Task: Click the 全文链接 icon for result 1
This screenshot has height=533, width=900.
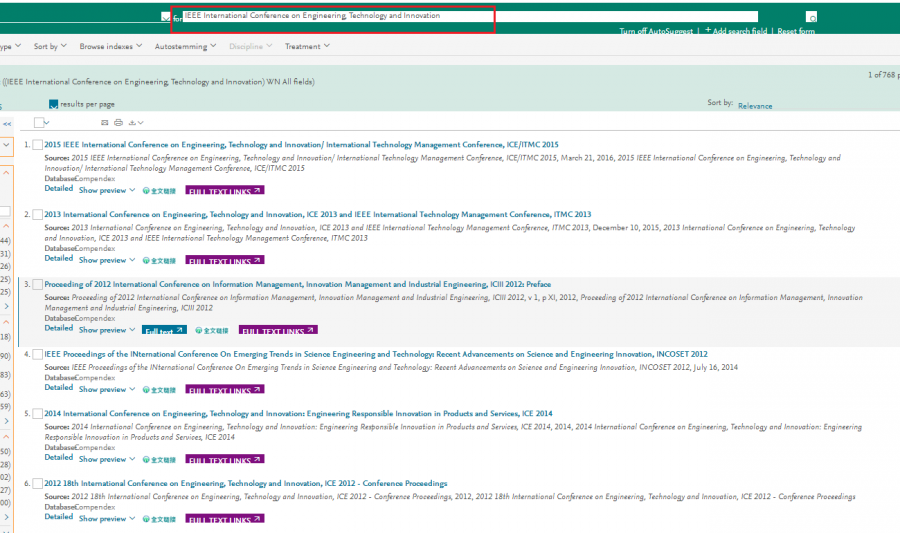Action: pos(159,190)
